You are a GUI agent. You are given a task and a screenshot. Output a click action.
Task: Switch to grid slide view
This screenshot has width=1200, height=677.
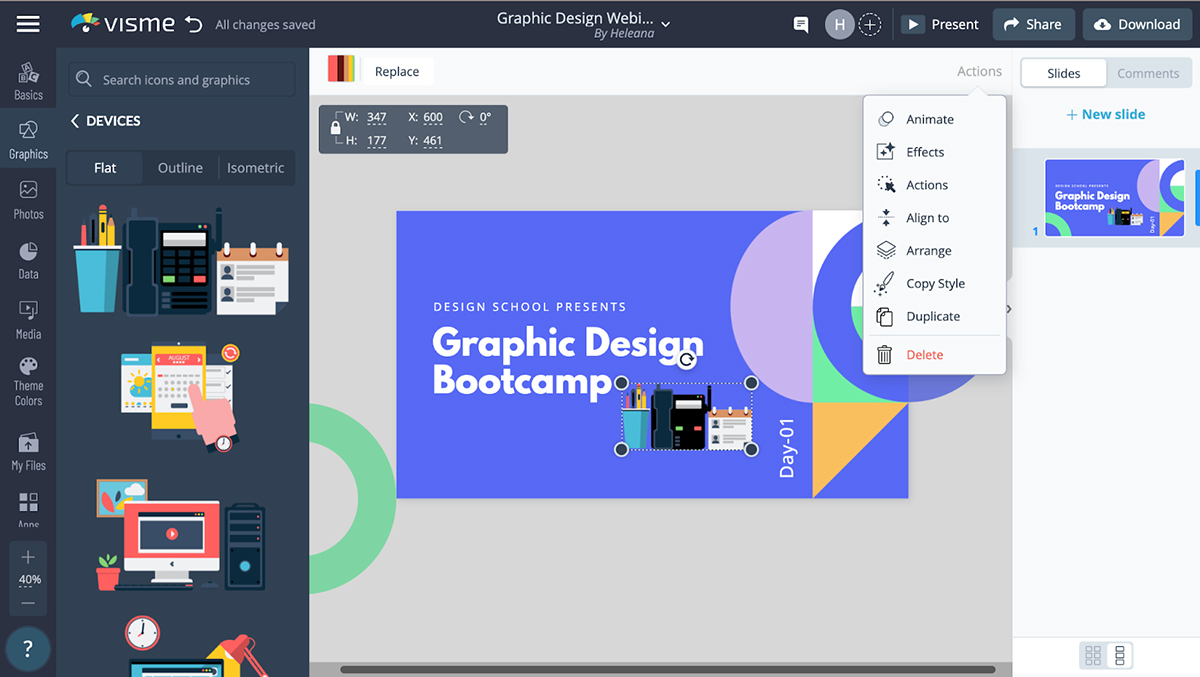tap(1093, 655)
